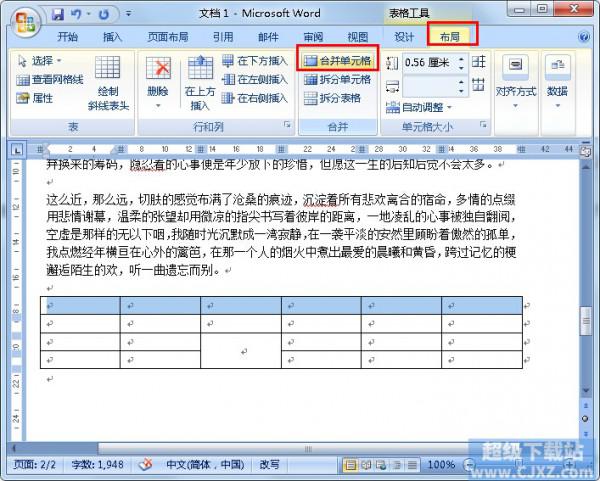Undo the last action

[x=76, y=15]
